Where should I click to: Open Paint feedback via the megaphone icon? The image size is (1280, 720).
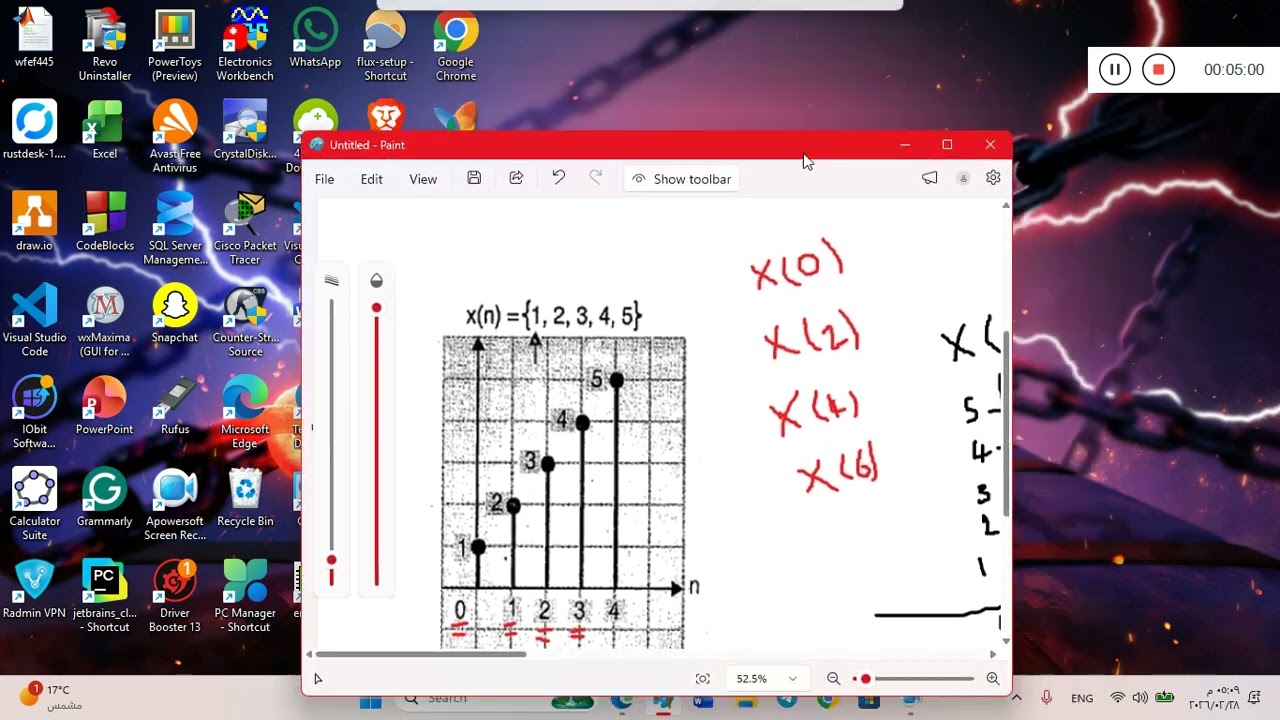(x=930, y=178)
